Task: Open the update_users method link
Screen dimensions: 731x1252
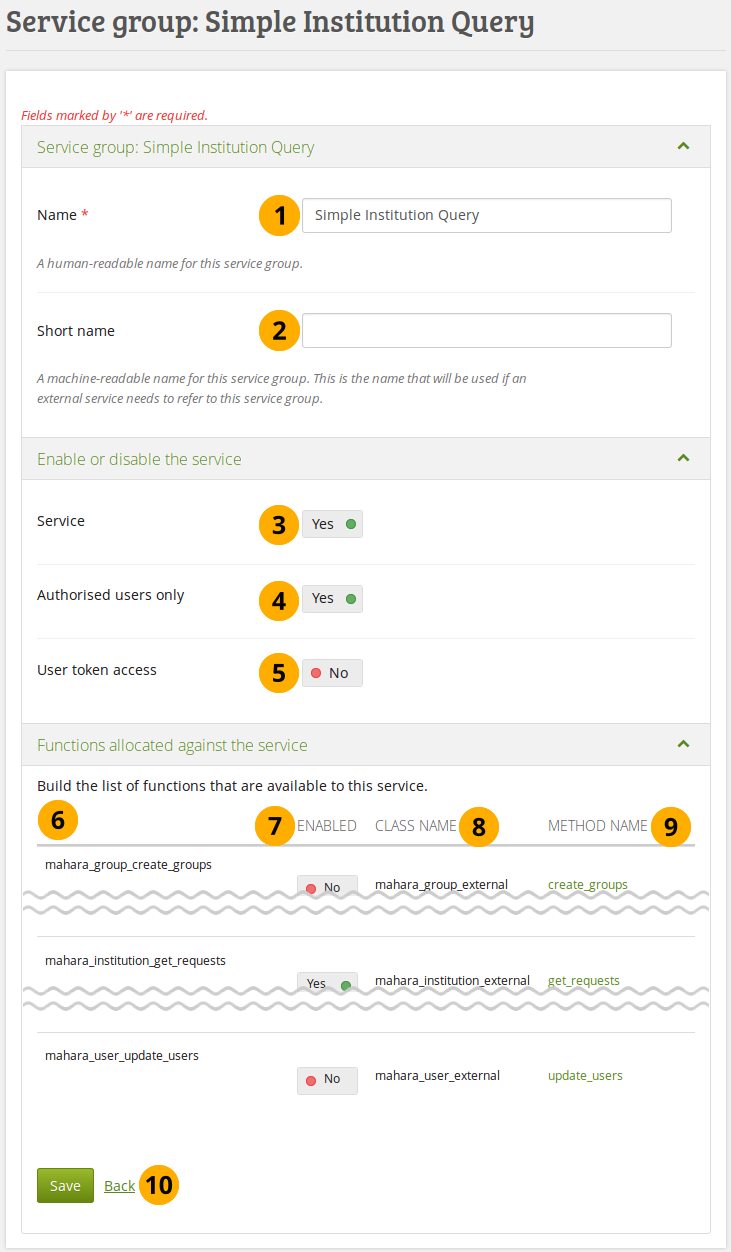Action: pos(585,1076)
